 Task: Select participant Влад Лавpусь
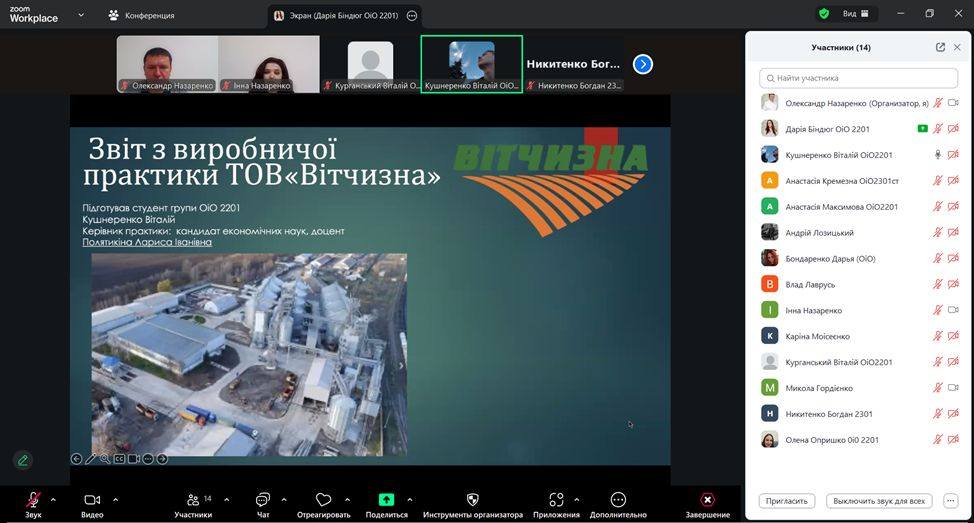click(x=860, y=284)
